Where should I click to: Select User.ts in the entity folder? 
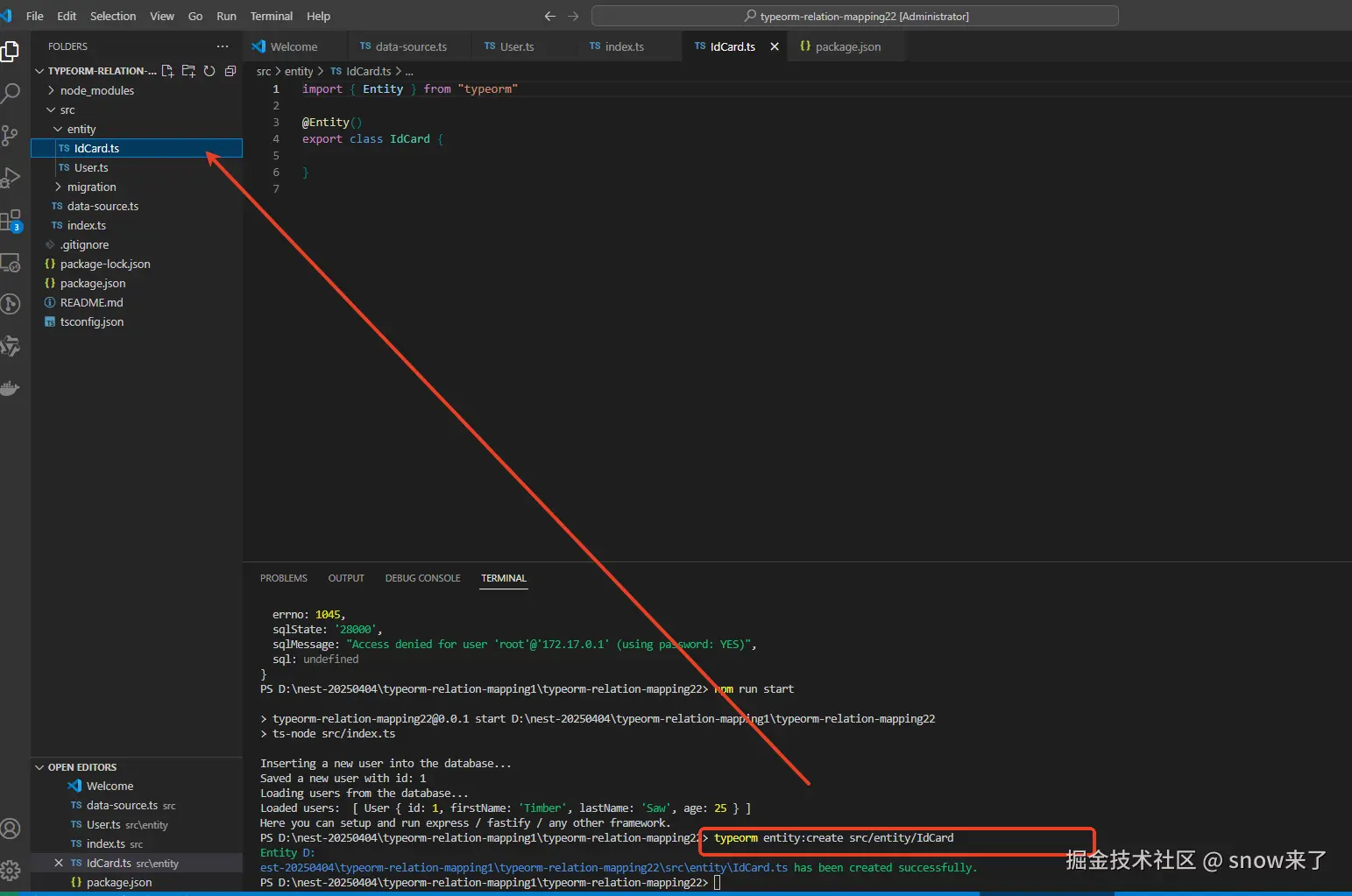click(136, 167)
